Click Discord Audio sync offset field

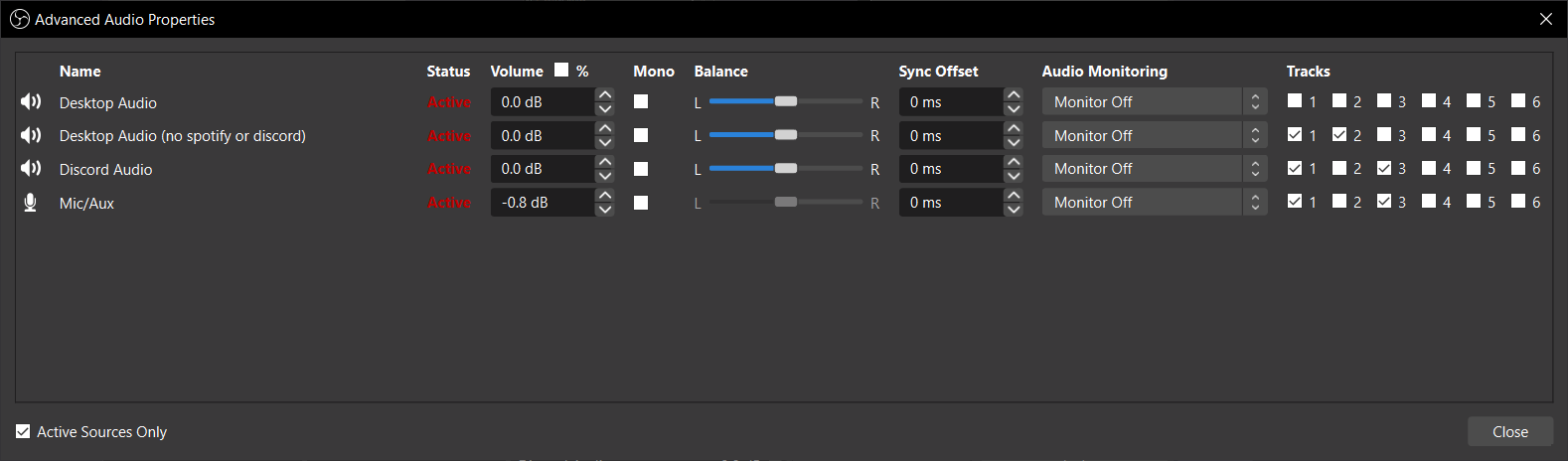[x=951, y=169]
